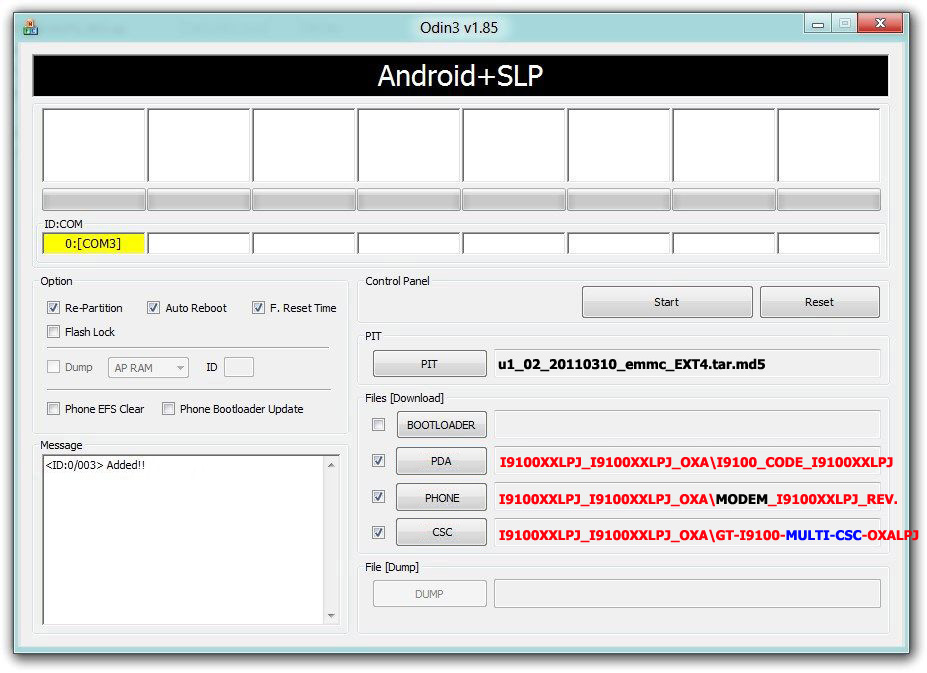Click the DUMP button
The image size is (927, 673).
tap(429, 594)
